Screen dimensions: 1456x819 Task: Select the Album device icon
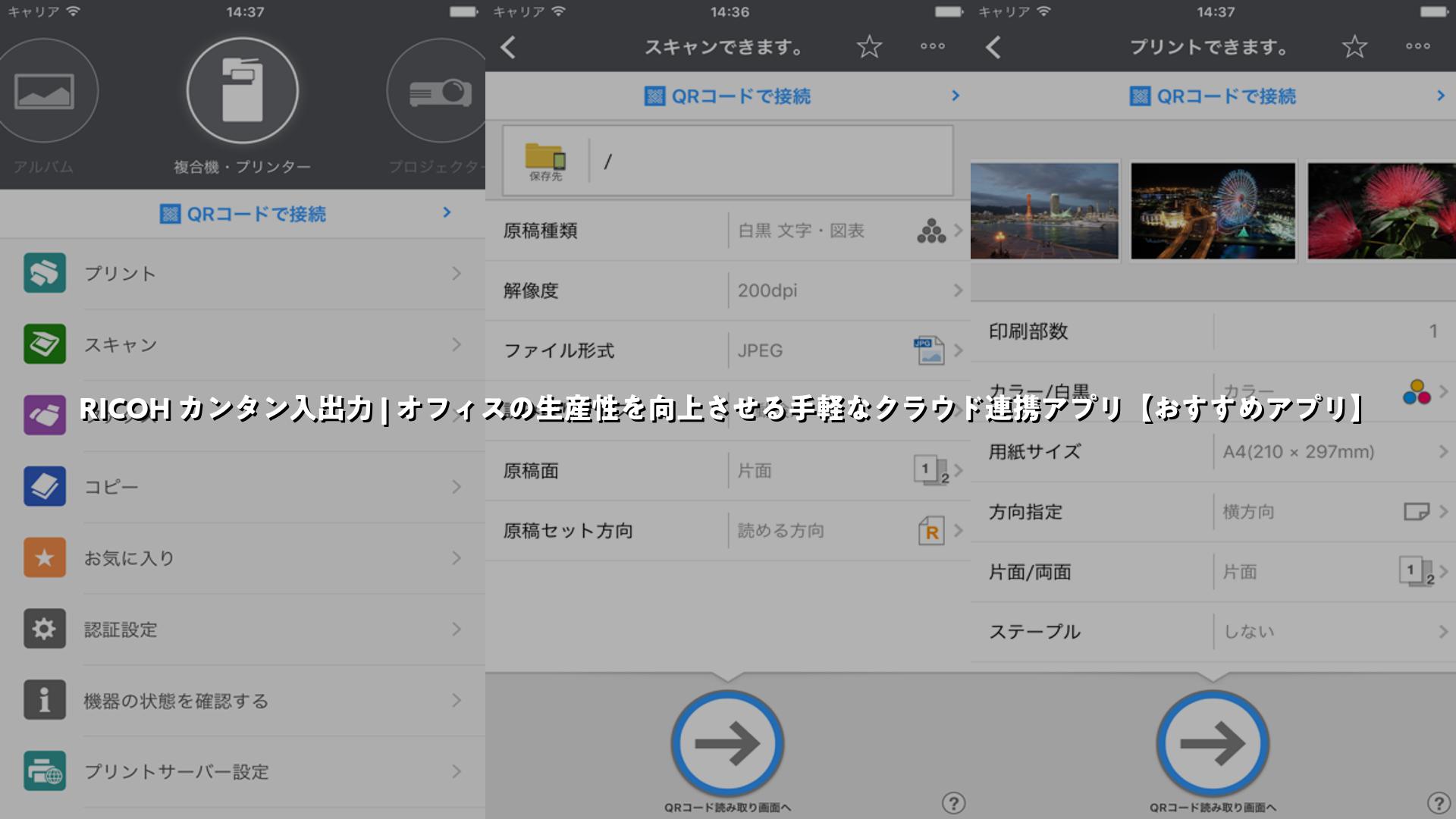pos(44,91)
